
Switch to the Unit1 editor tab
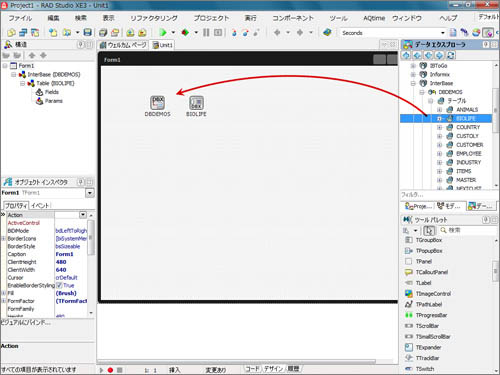[163, 45]
